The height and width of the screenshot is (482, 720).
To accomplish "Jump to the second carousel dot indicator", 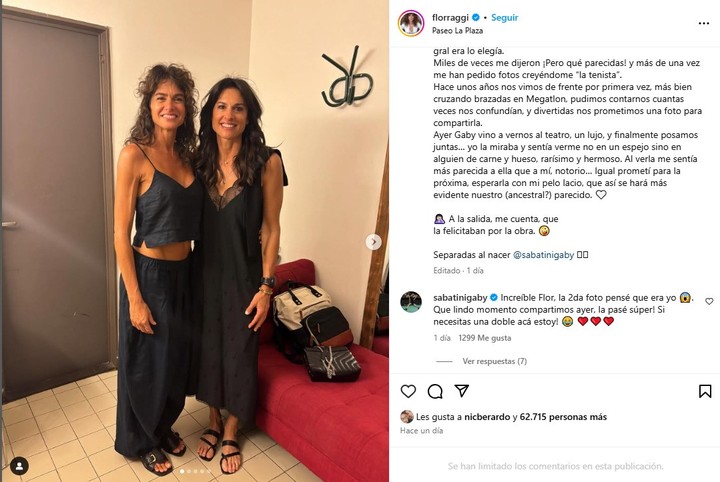I will point(189,471).
